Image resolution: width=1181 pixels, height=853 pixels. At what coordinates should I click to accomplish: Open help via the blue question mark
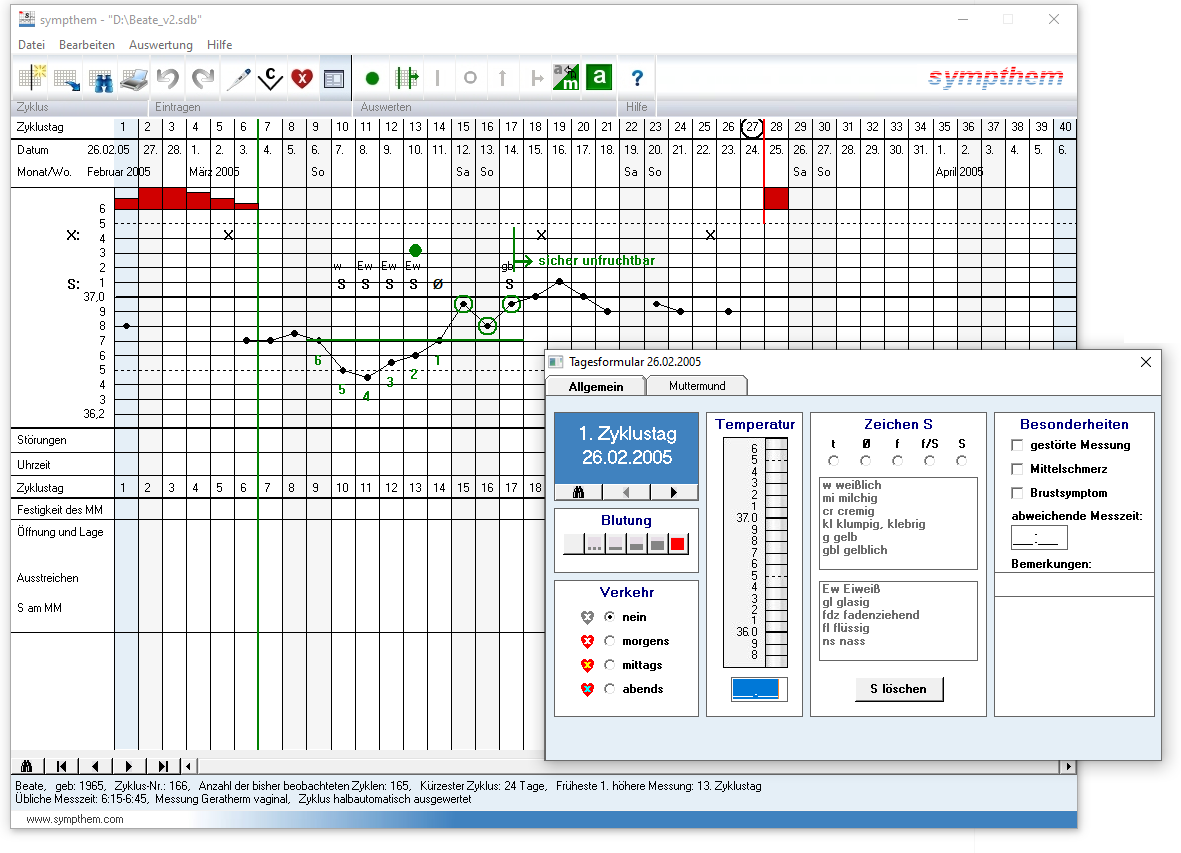click(x=637, y=78)
